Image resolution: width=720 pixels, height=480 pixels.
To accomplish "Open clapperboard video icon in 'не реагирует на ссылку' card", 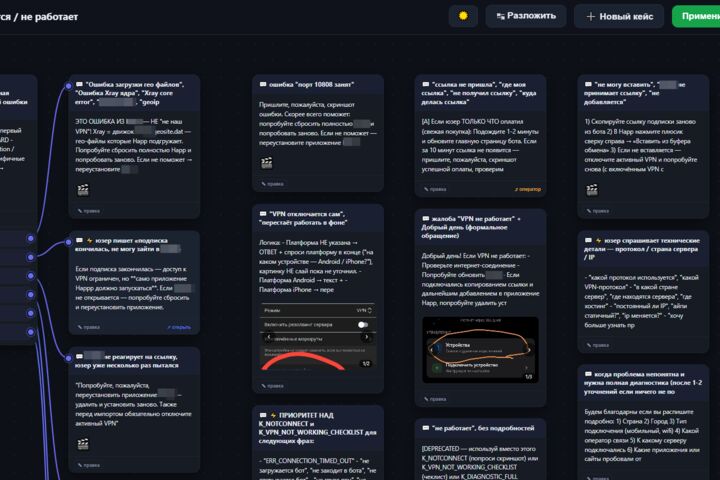I will [83, 443].
